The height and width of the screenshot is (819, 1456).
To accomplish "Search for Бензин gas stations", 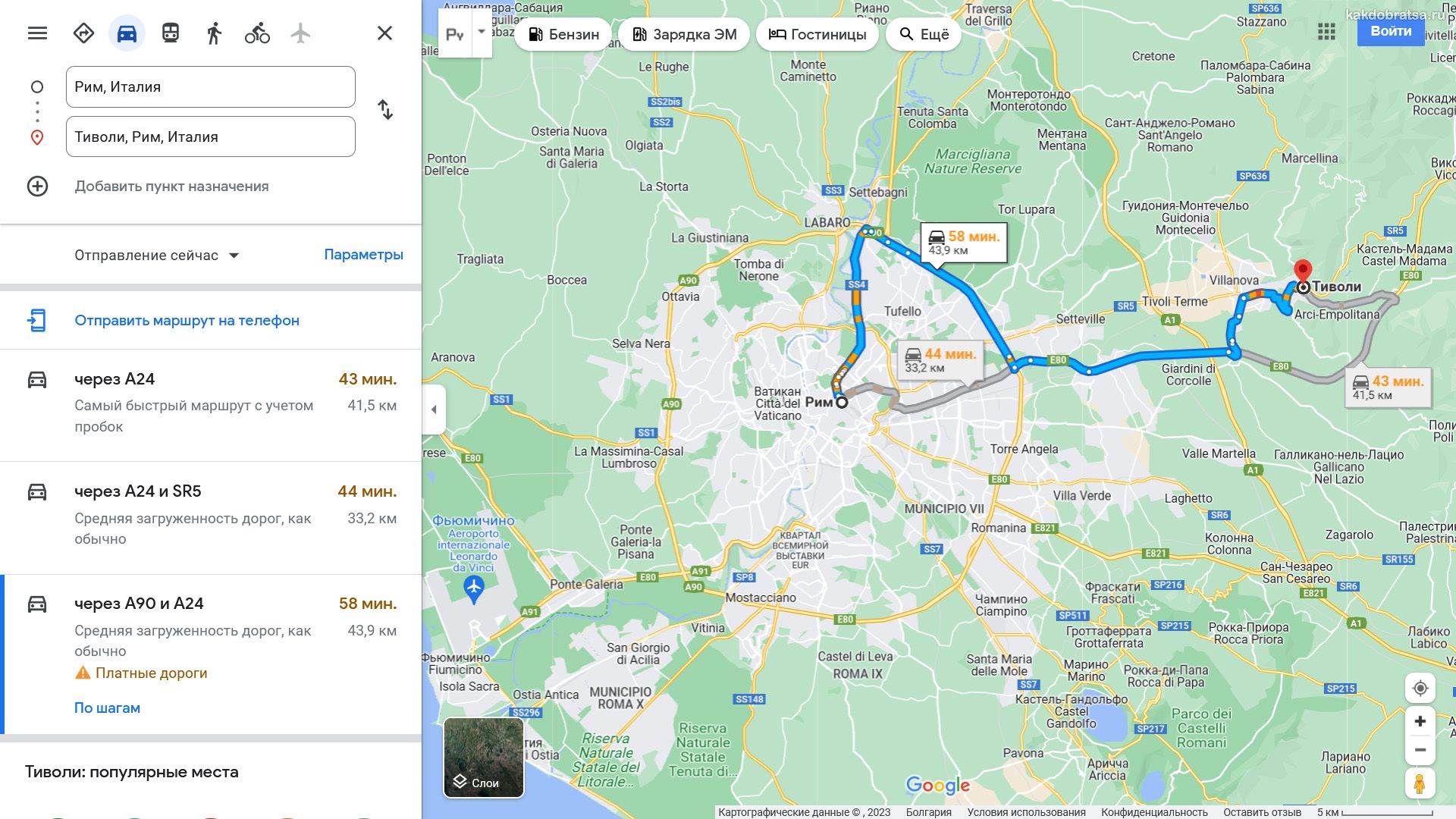I will (x=563, y=34).
